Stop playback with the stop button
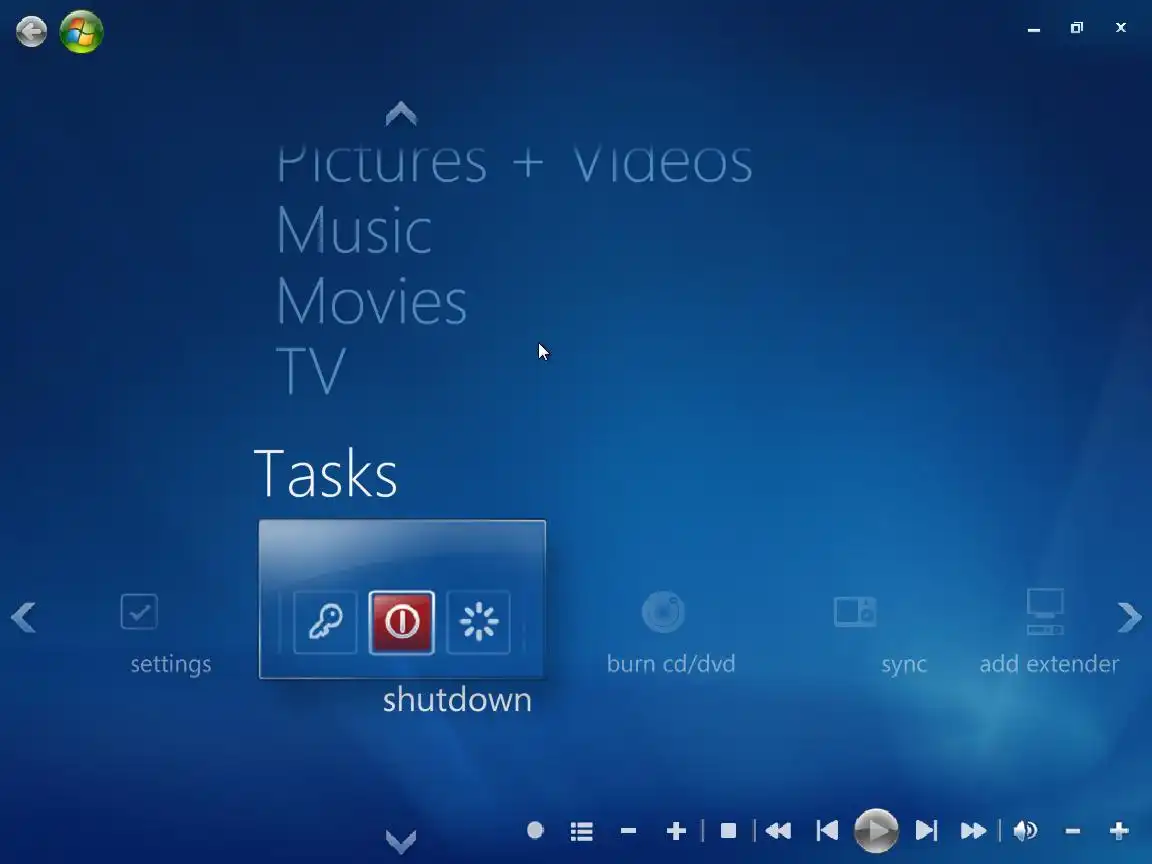The image size is (1152, 864). (x=728, y=831)
